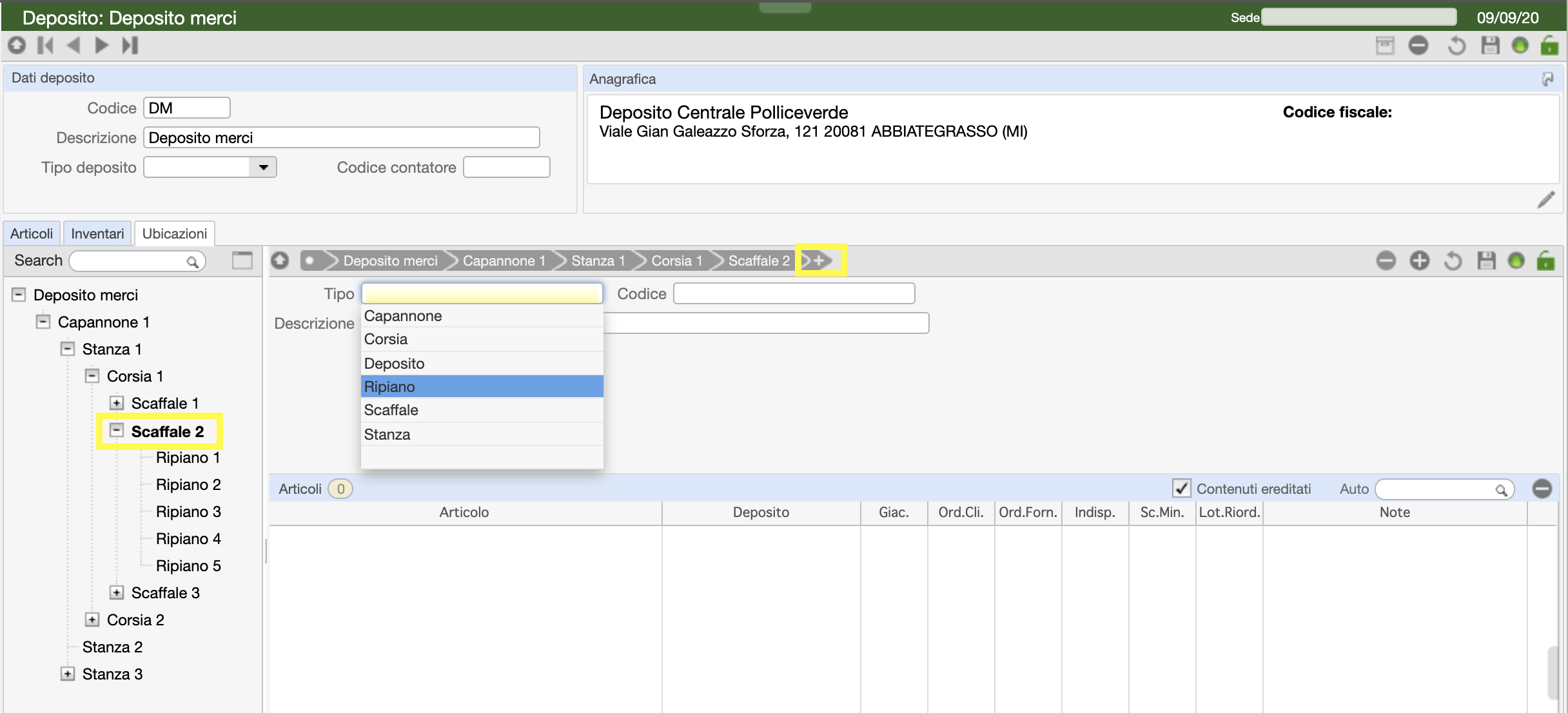Click the Tipo combo box field
Image resolution: width=1568 pixels, height=713 pixels.
(482, 294)
